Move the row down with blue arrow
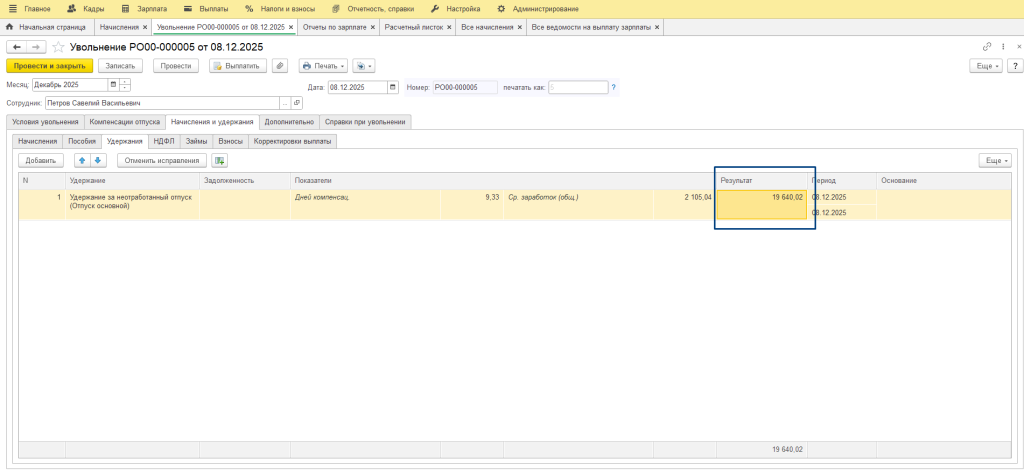The height and width of the screenshot is (475, 1024). [x=97, y=160]
